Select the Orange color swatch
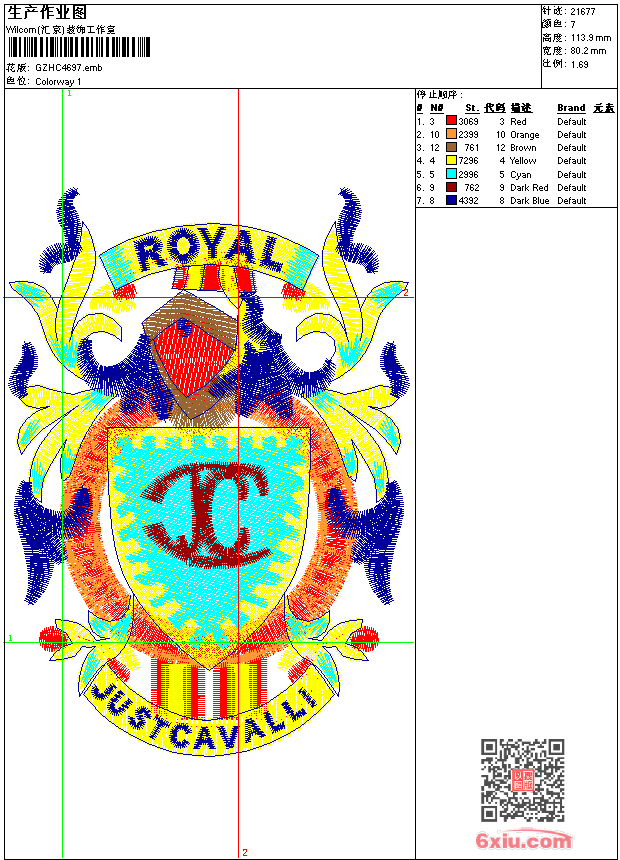Viewport: 620px width, 860px height. click(452, 134)
